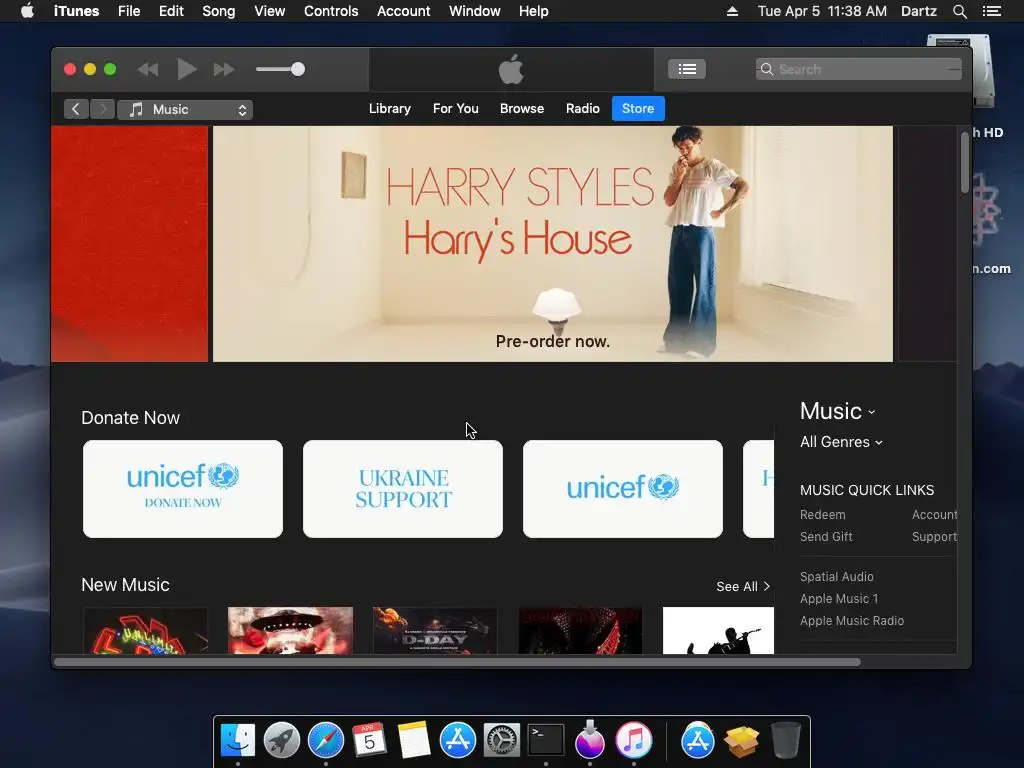
Task: Open Finder from the Dock
Action: tap(238, 741)
